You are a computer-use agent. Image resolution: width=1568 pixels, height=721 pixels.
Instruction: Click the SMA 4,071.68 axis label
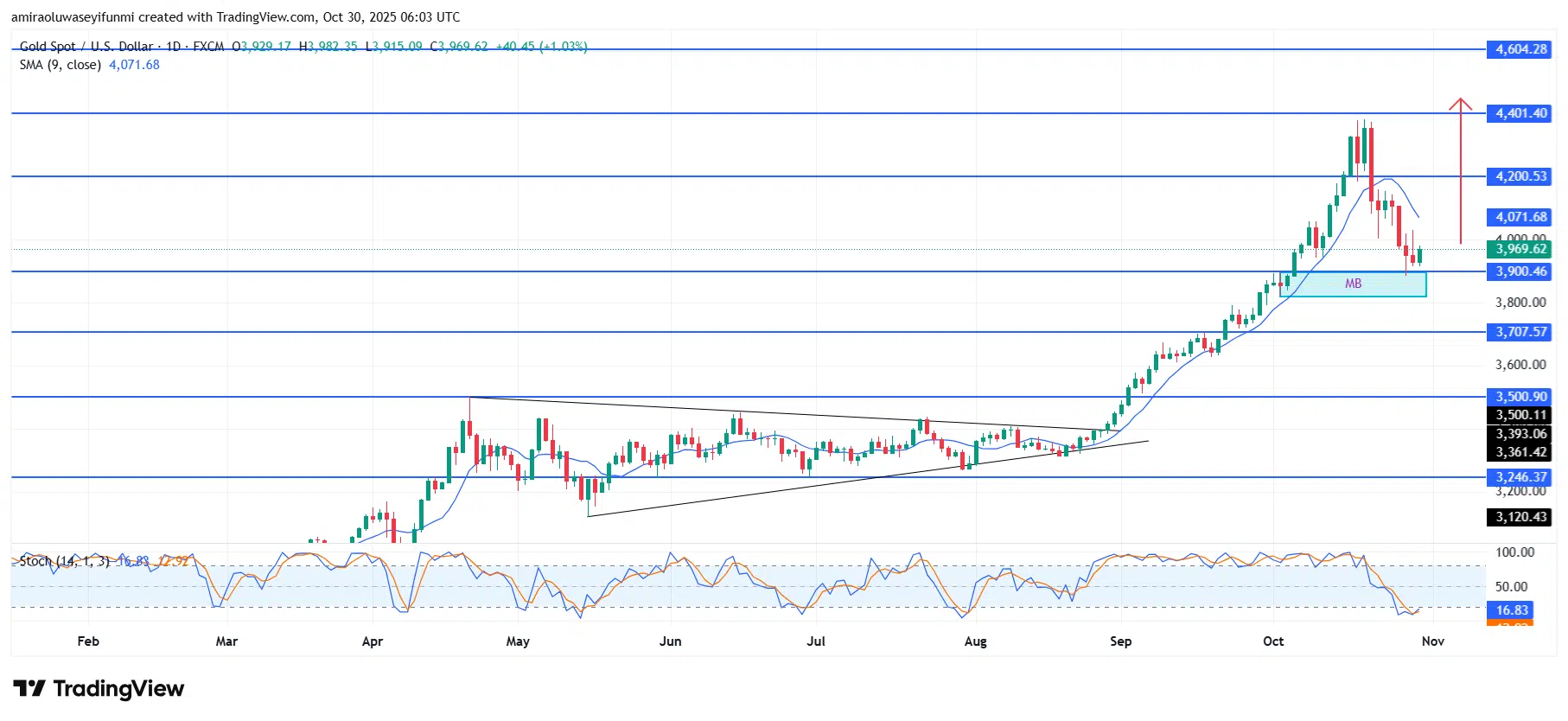(x=1520, y=217)
